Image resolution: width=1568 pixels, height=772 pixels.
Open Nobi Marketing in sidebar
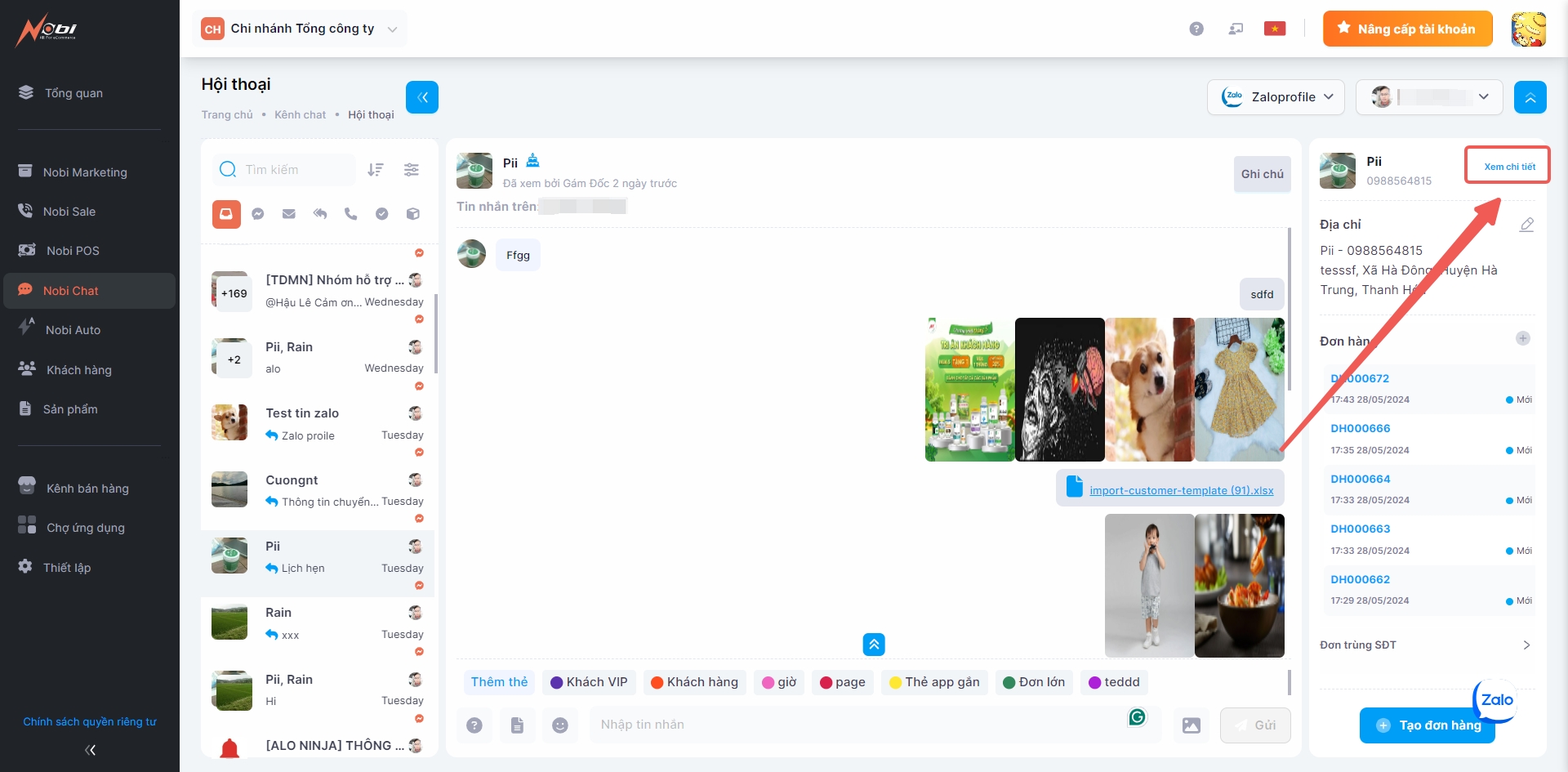[x=85, y=172]
